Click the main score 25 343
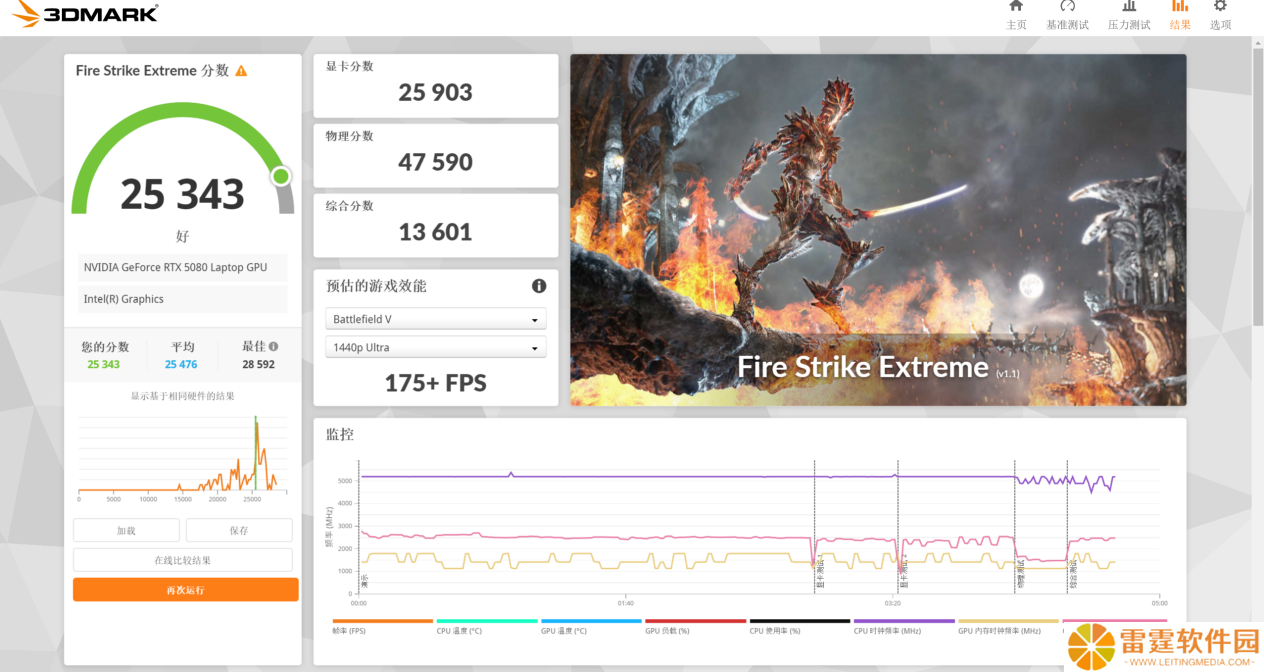 click(182, 194)
